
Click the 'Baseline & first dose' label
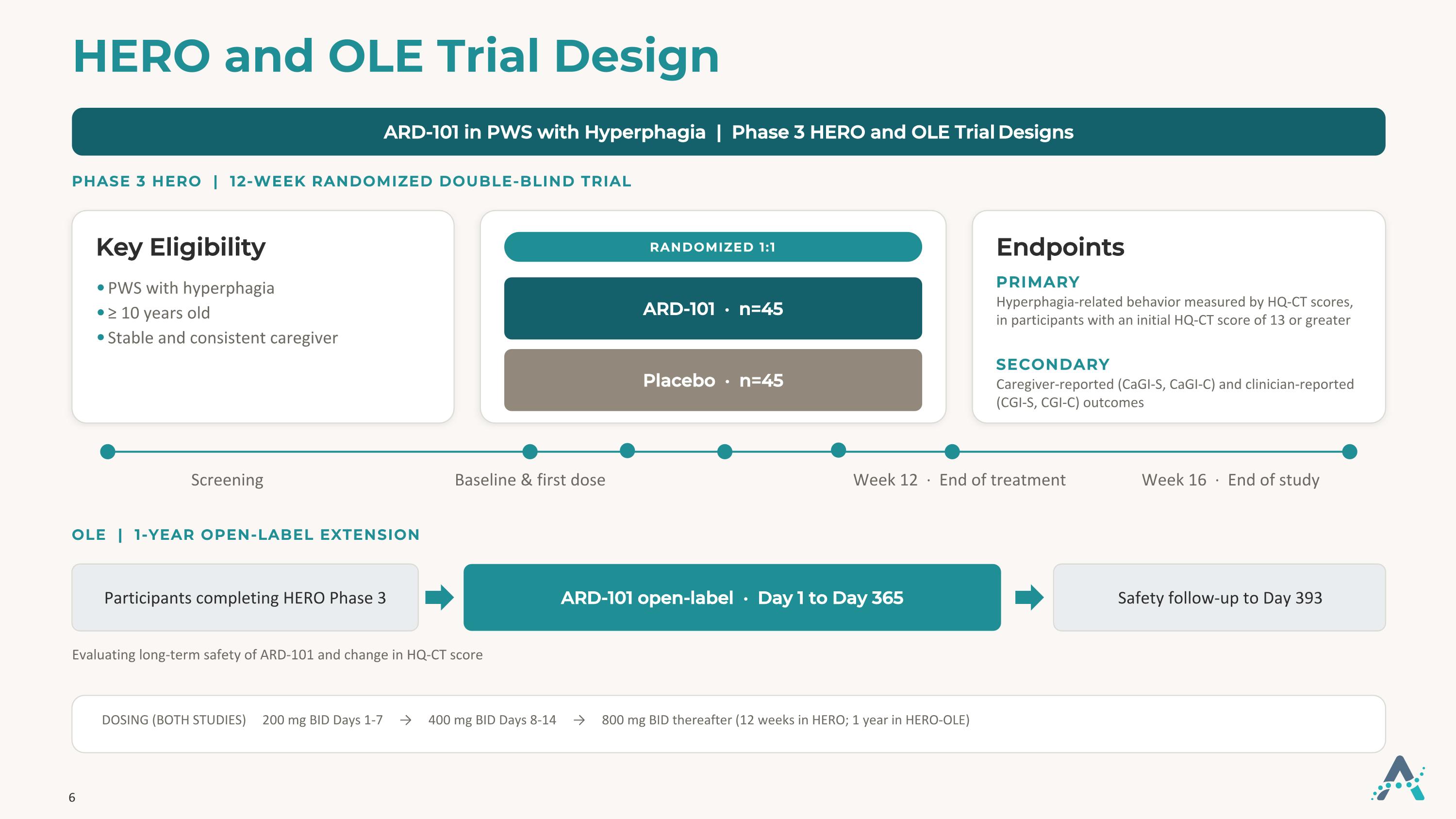pyautogui.click(x=529, y=480)
